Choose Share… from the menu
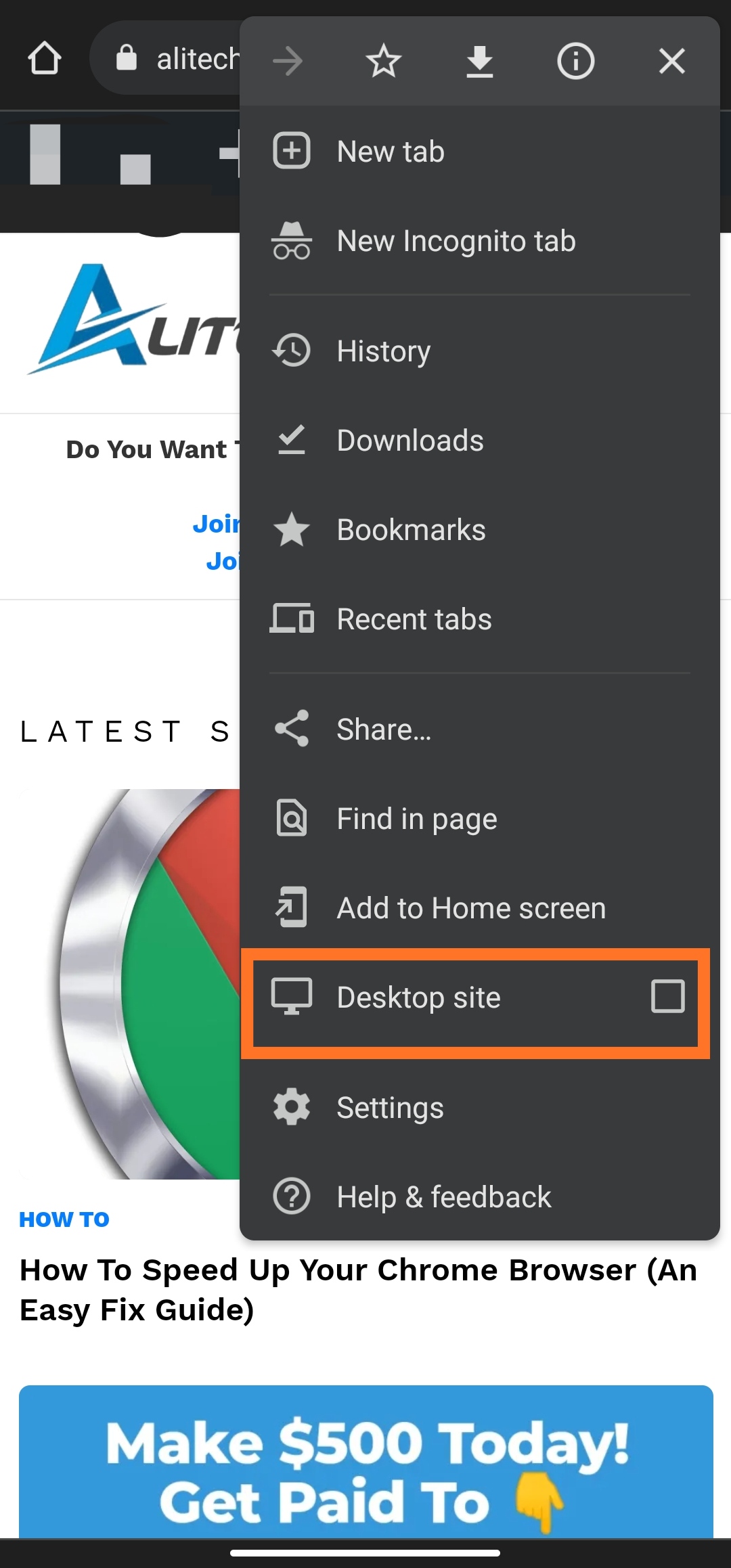731x1568 pixels. click(x=480, y=729)
